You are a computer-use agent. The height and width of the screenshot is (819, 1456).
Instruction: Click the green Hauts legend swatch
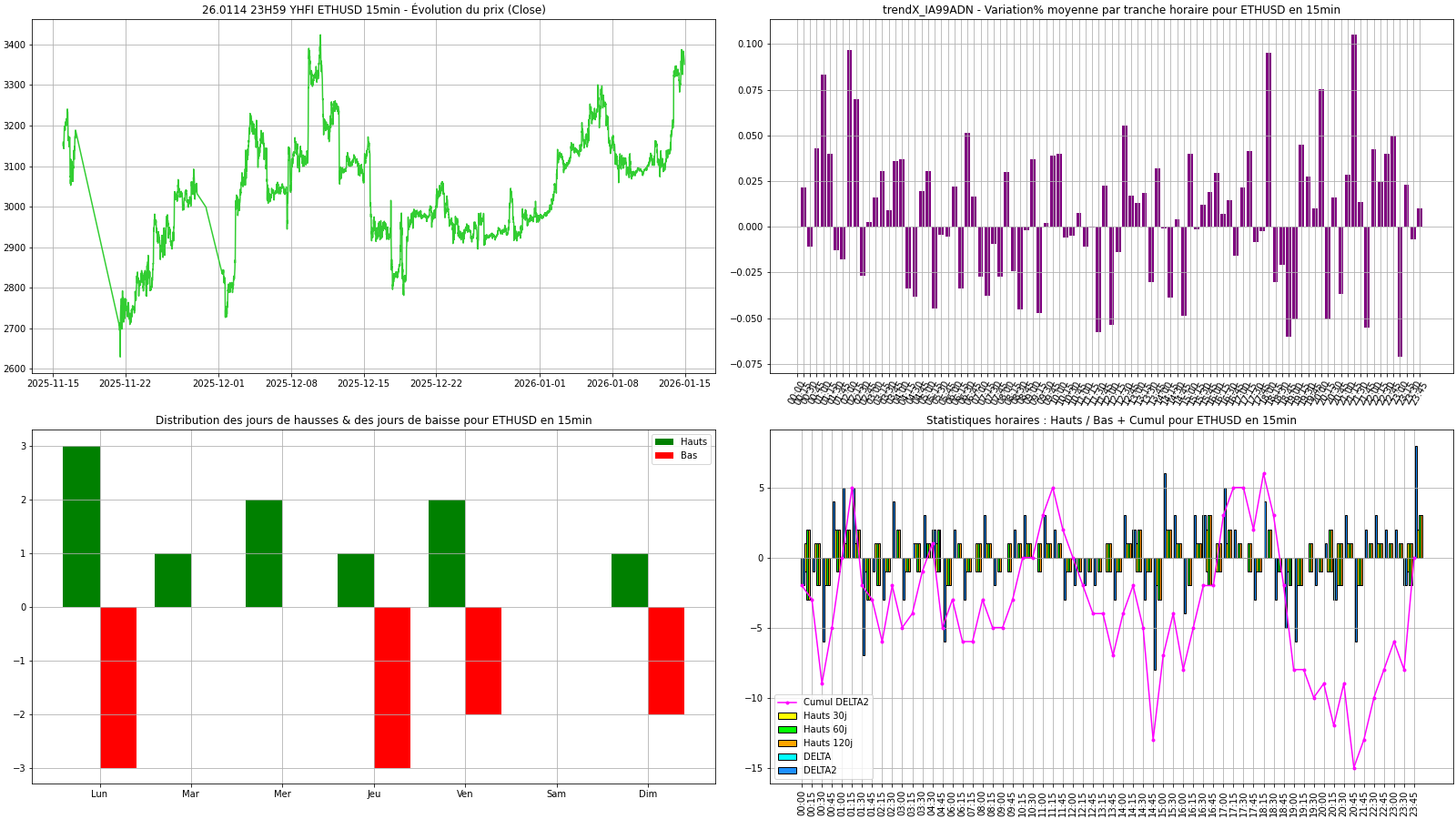click(664, 442)
